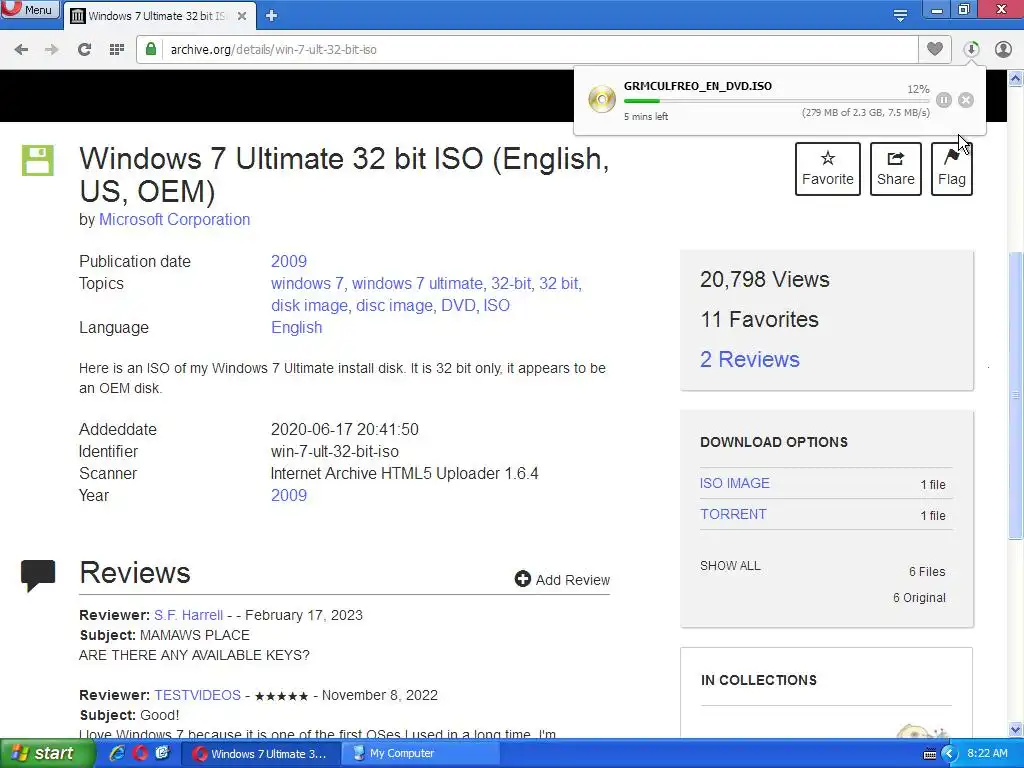Download the ISO IMAGE file
This screenshot has height=768, width=1024.
coord(735,483)
